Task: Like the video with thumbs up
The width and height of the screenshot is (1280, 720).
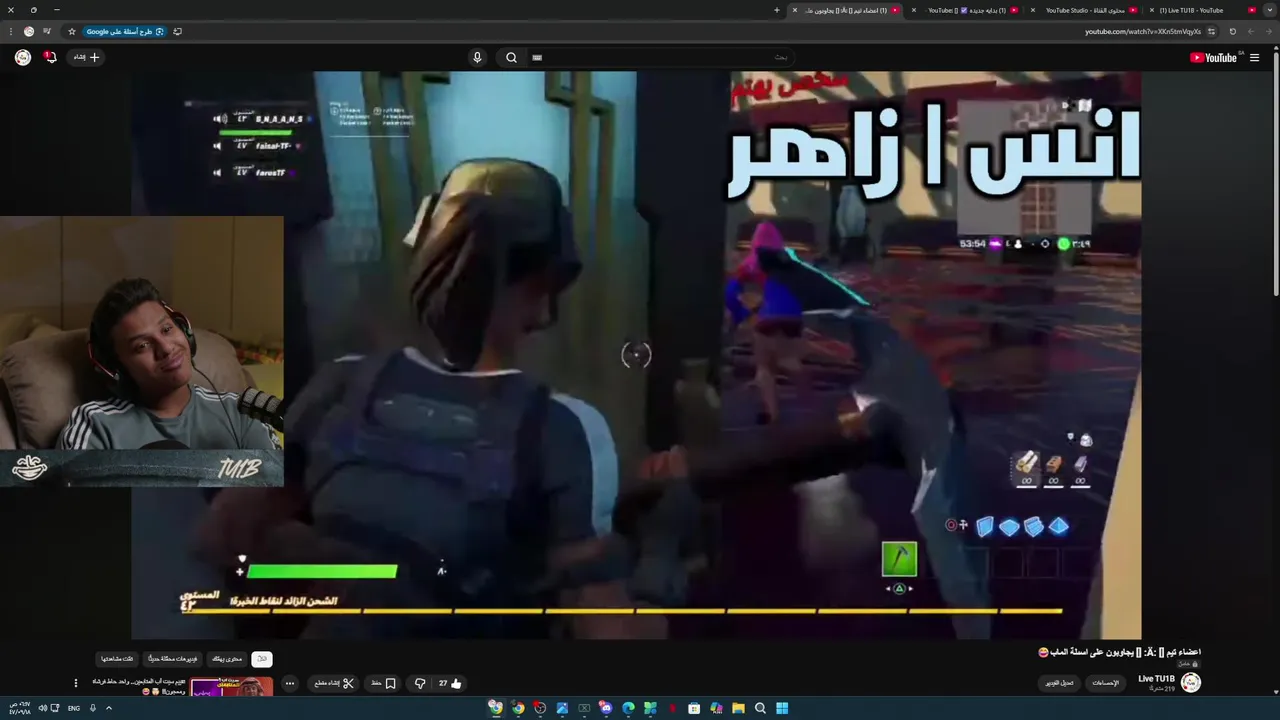Action: tap(450, 684)
